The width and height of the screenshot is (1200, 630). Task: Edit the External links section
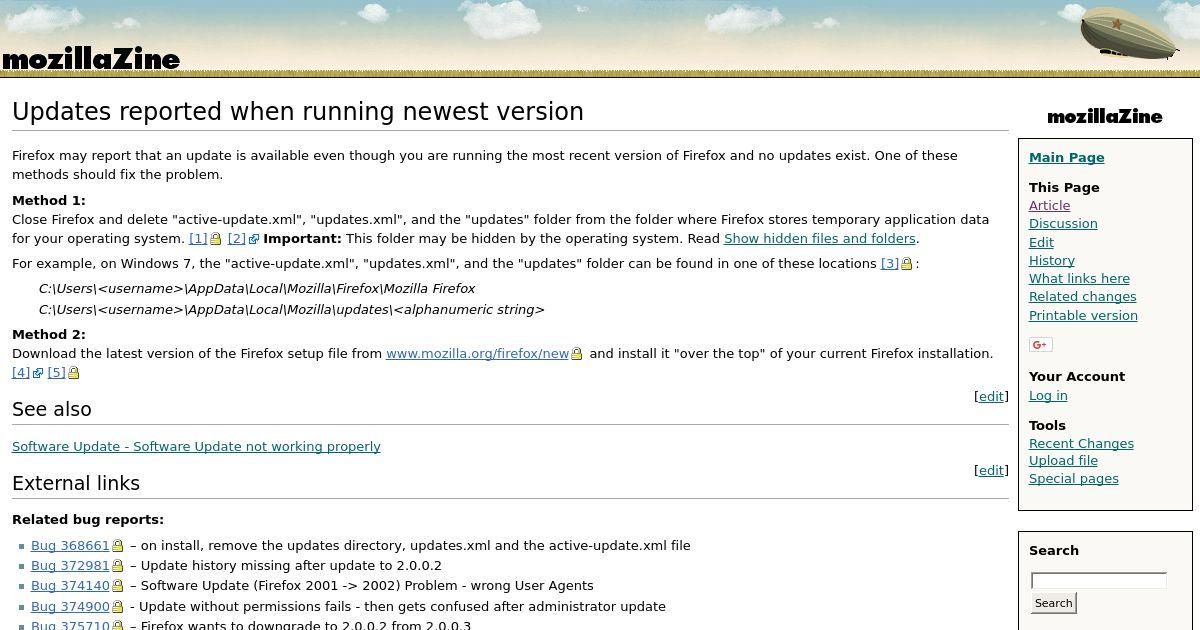991,471
